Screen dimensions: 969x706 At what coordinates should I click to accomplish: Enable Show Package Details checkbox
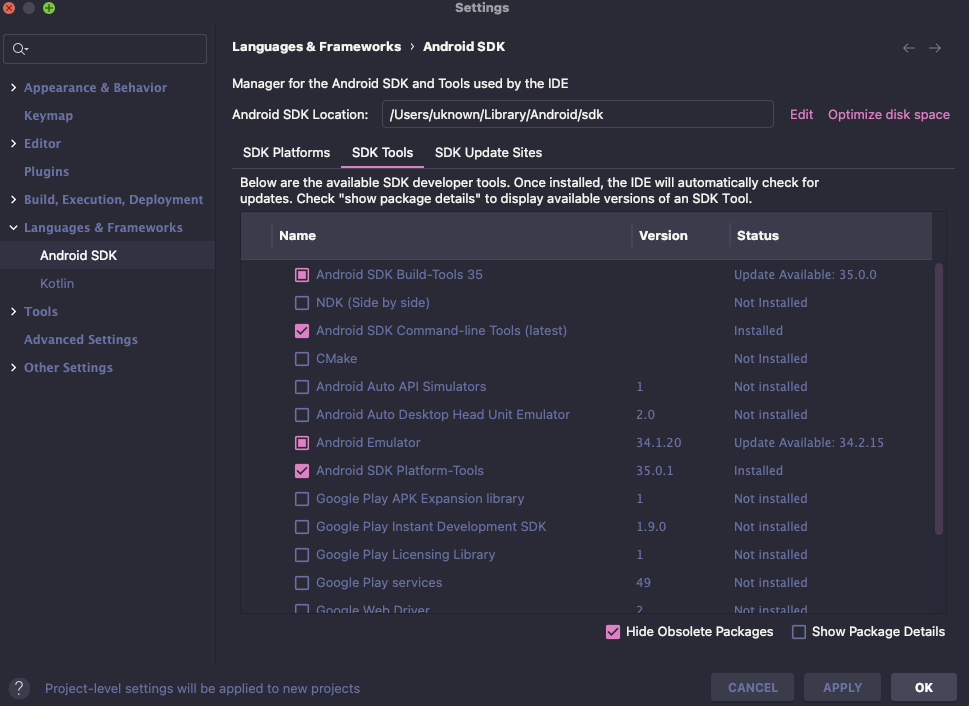point(798,632)
